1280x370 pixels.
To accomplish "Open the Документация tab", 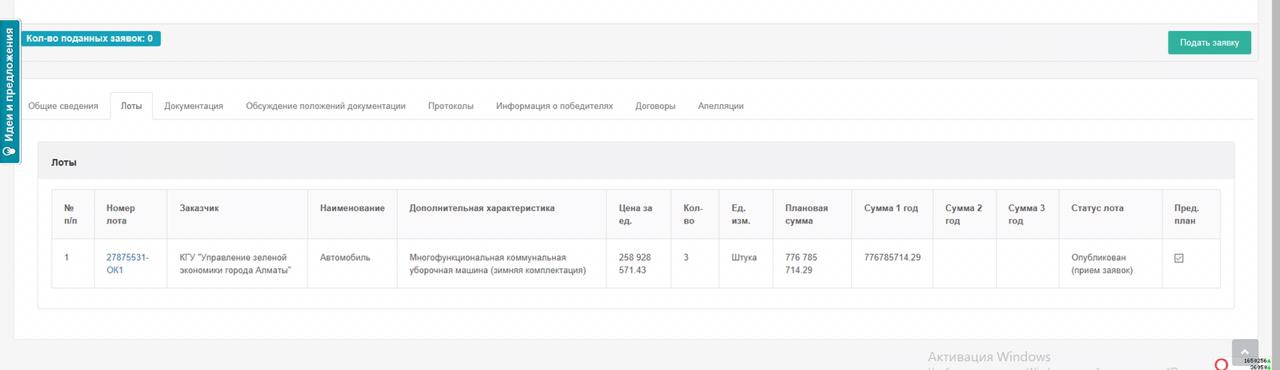I will tap(194, 106).
